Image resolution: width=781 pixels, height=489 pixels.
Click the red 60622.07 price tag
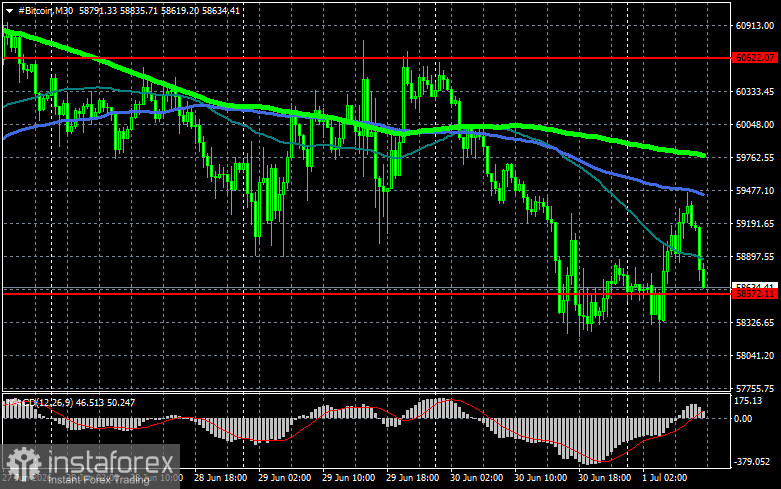tap(755, 58)
